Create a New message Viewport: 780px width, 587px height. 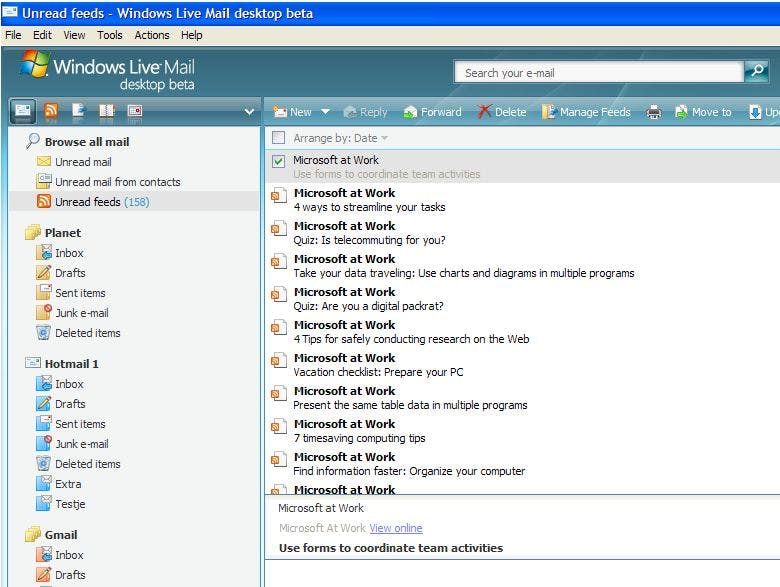292,112
